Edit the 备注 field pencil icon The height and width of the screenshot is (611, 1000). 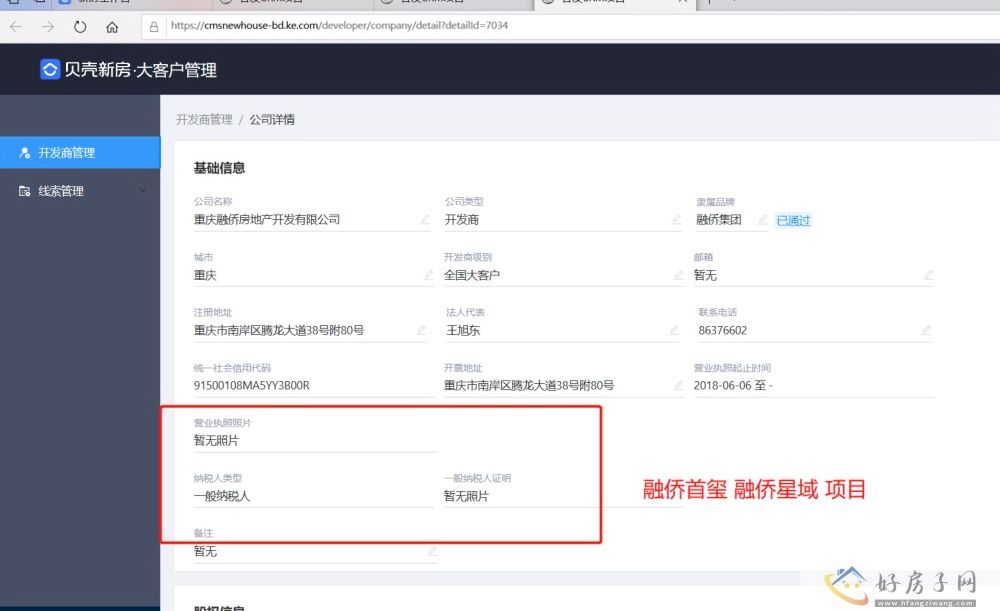(x=432, y=551)
